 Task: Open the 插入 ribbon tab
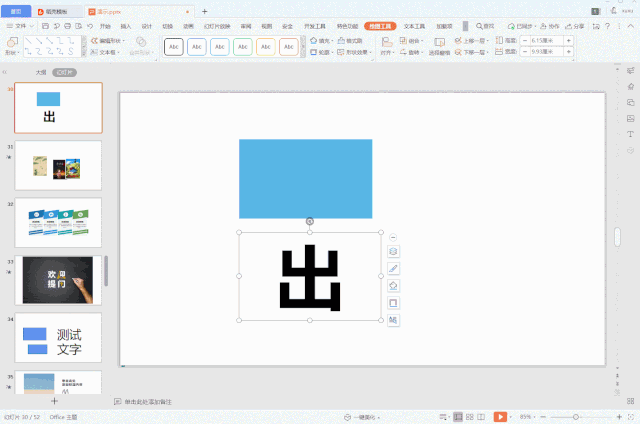pyautogui.click(x=126, y=26)
